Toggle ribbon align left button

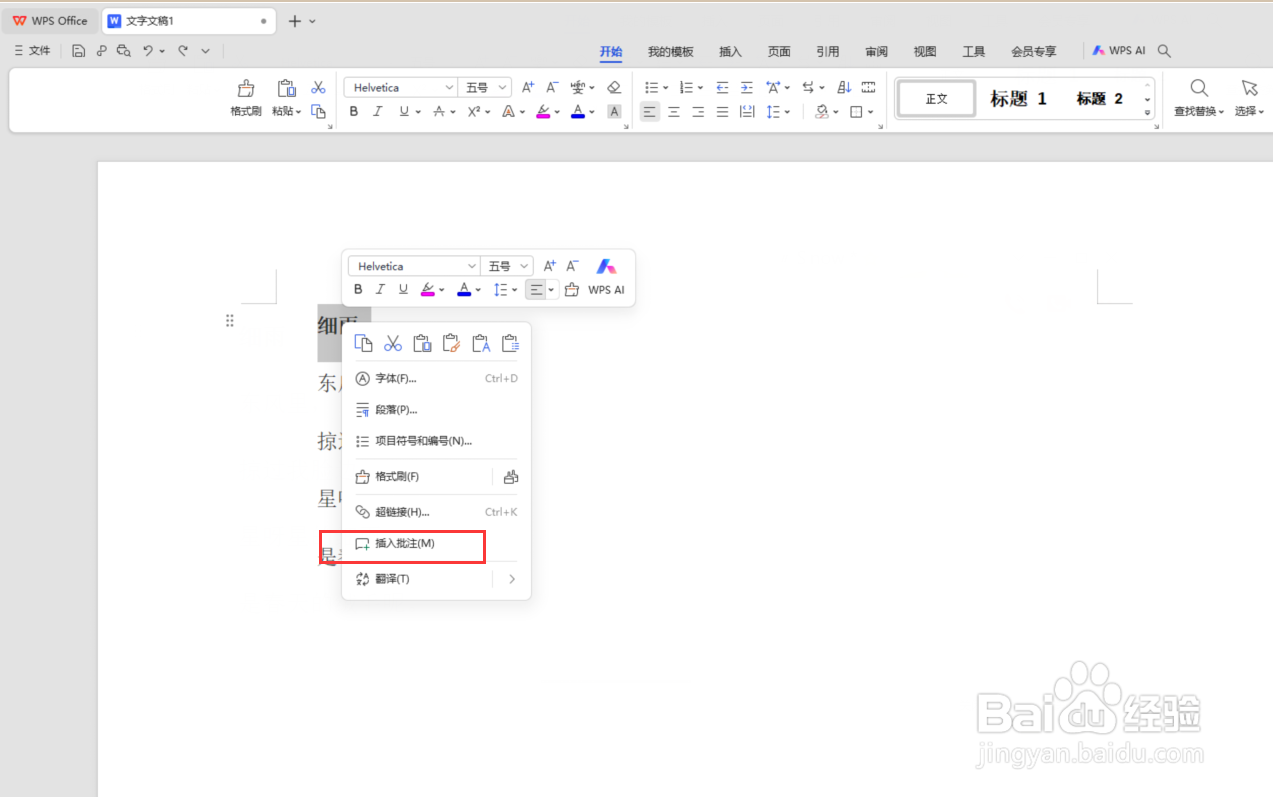650,112
